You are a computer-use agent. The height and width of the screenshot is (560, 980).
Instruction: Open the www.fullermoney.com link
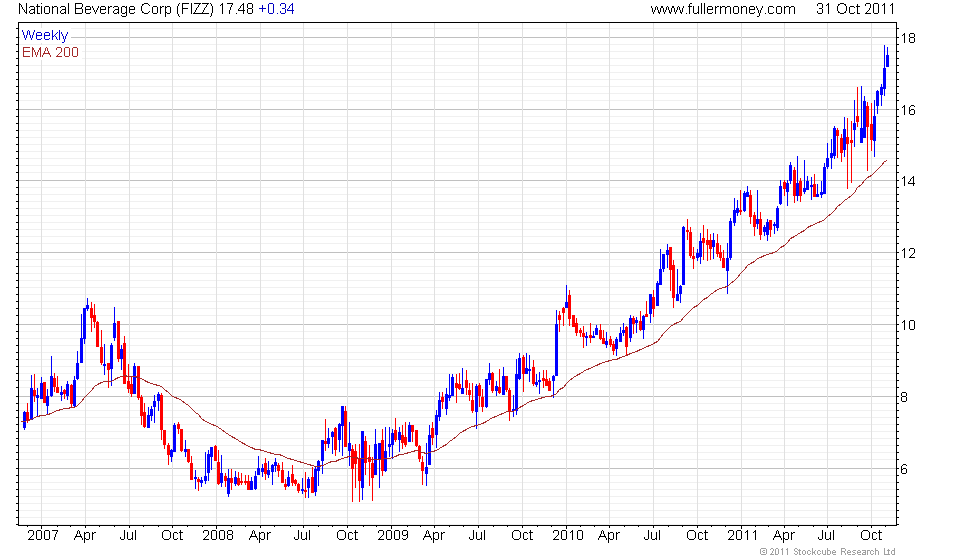723,9
